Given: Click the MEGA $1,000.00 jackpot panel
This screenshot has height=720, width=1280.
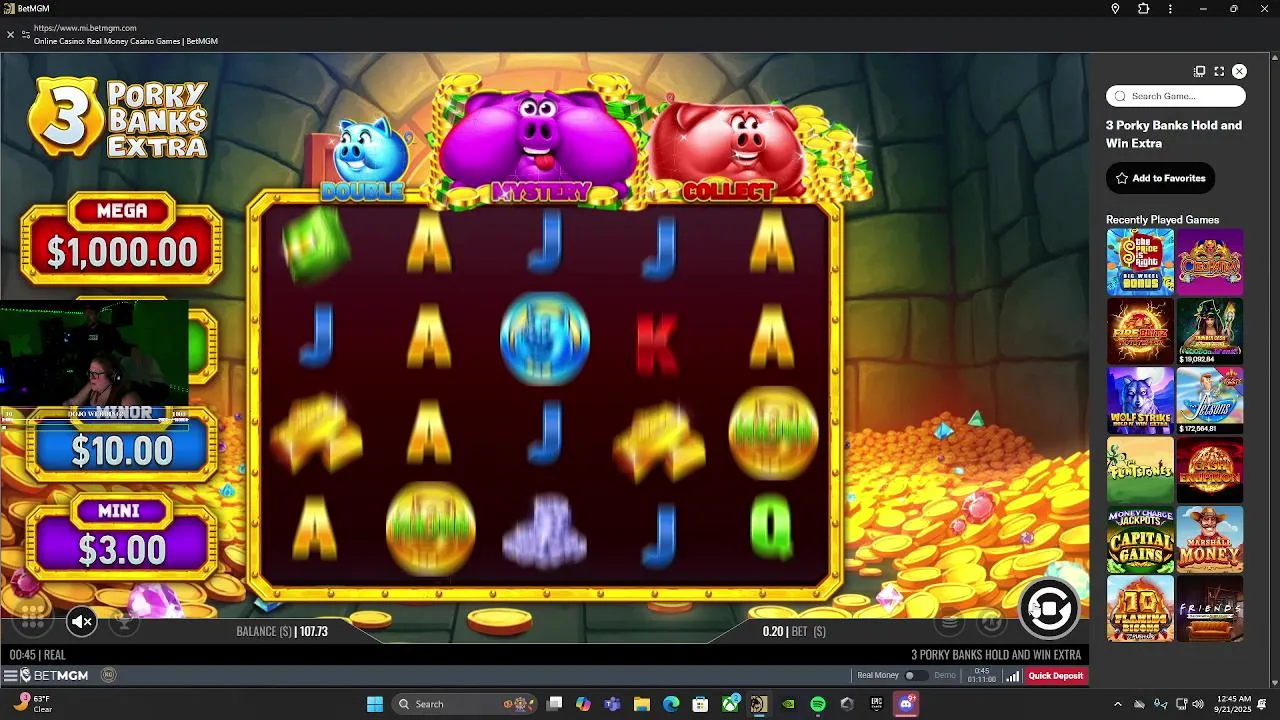Looking at the screenshot, I should [x=121, y=238].
